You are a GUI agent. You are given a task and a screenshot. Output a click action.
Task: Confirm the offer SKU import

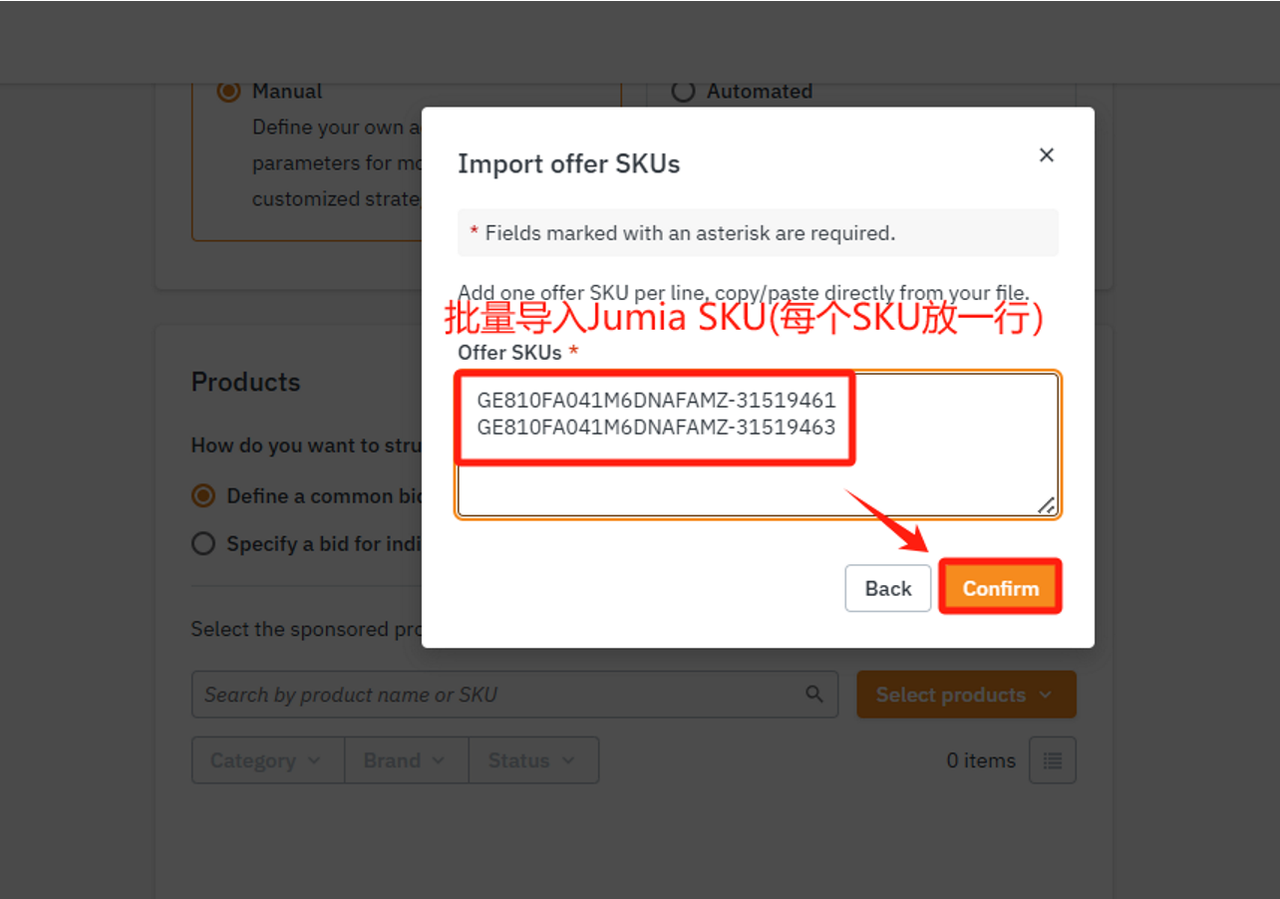(1000, 588)
